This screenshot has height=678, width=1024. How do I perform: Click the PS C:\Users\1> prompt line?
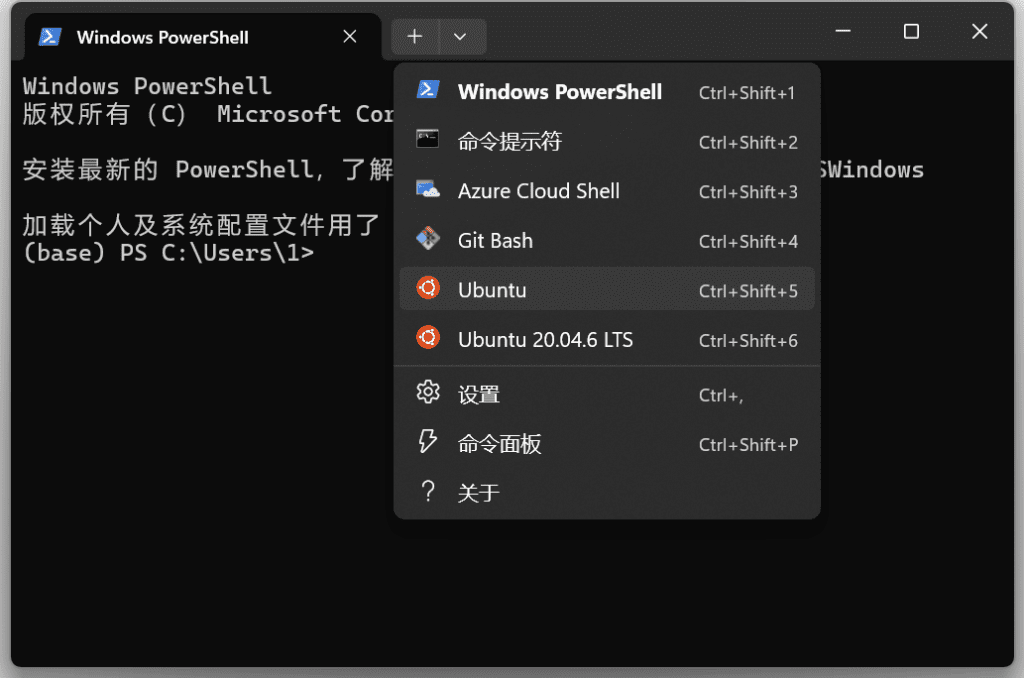coord(168,253)
